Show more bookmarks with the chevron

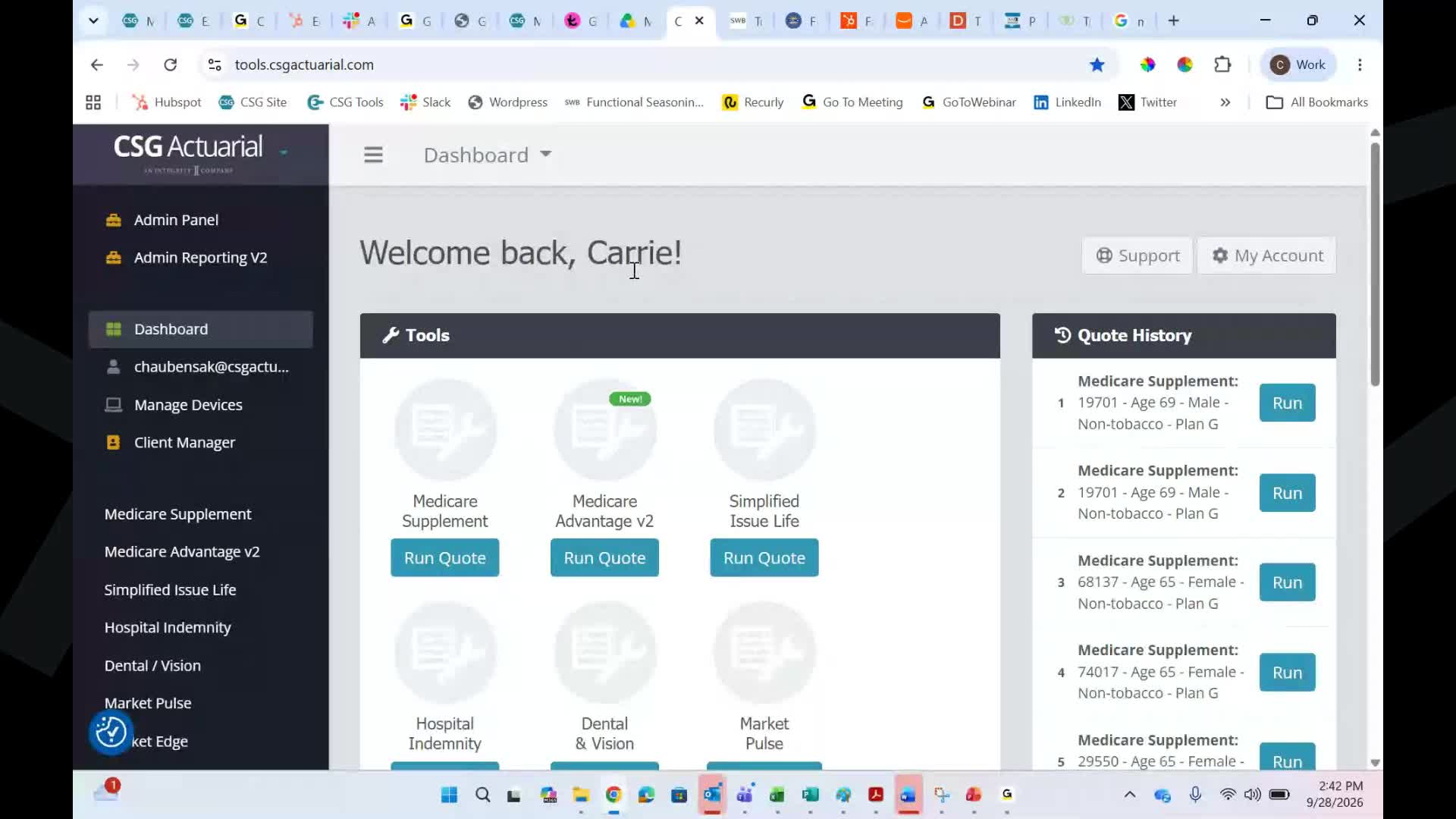(1225, 102)
